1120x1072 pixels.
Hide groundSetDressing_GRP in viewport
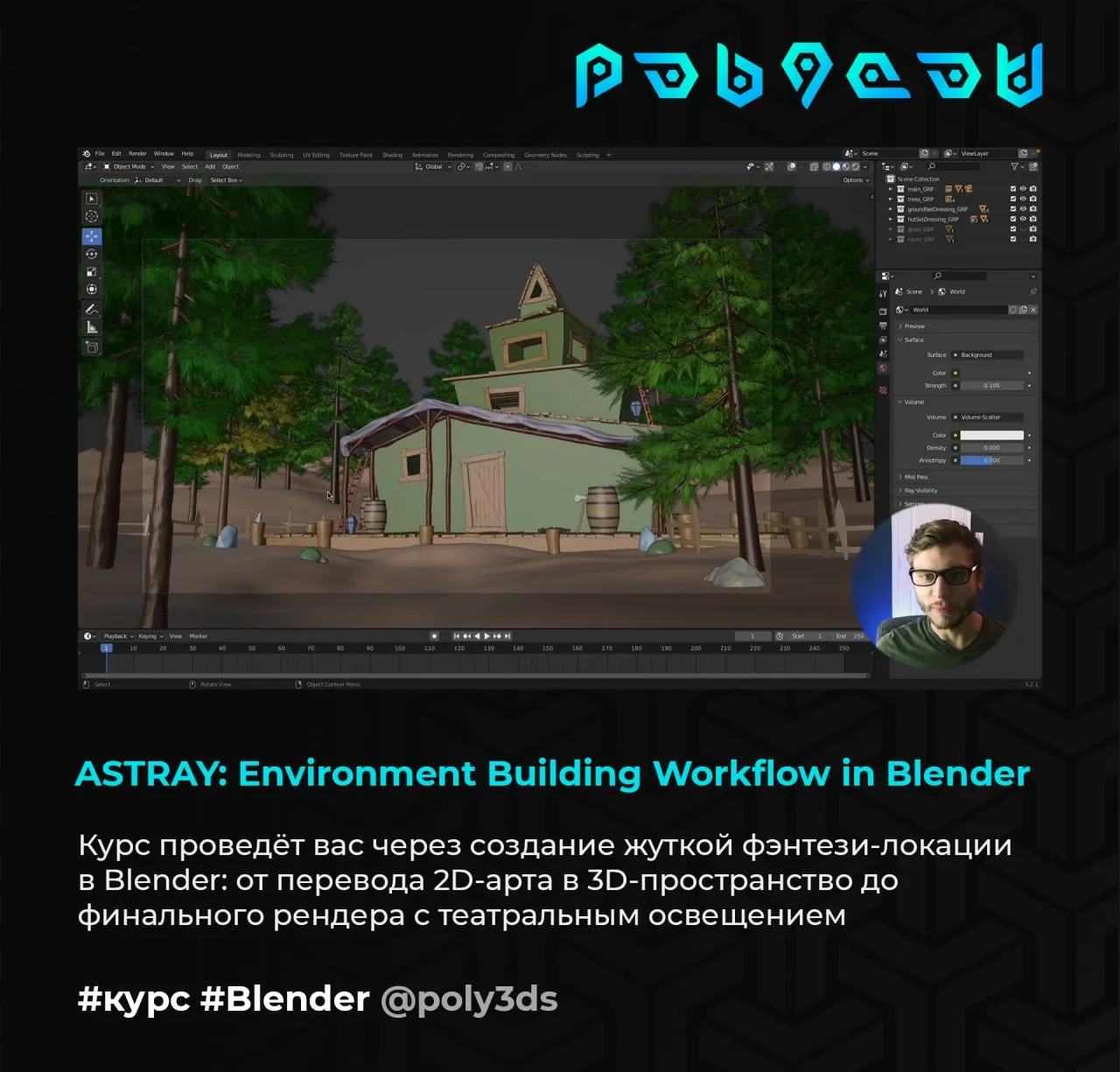point(1023,209)
